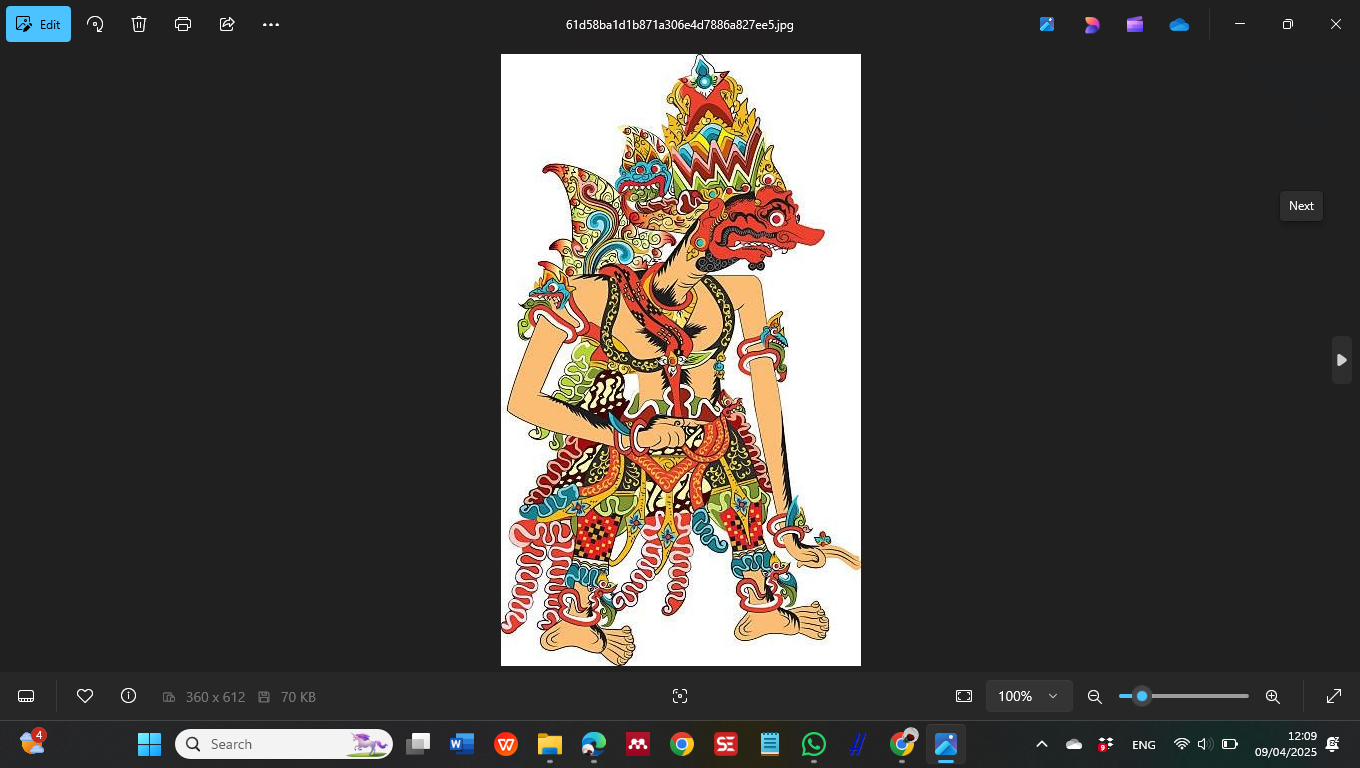This screenshot has height=768, width=1360.
Task: Open Microsoft Edge from the taskbar
Action: (594, 744)
